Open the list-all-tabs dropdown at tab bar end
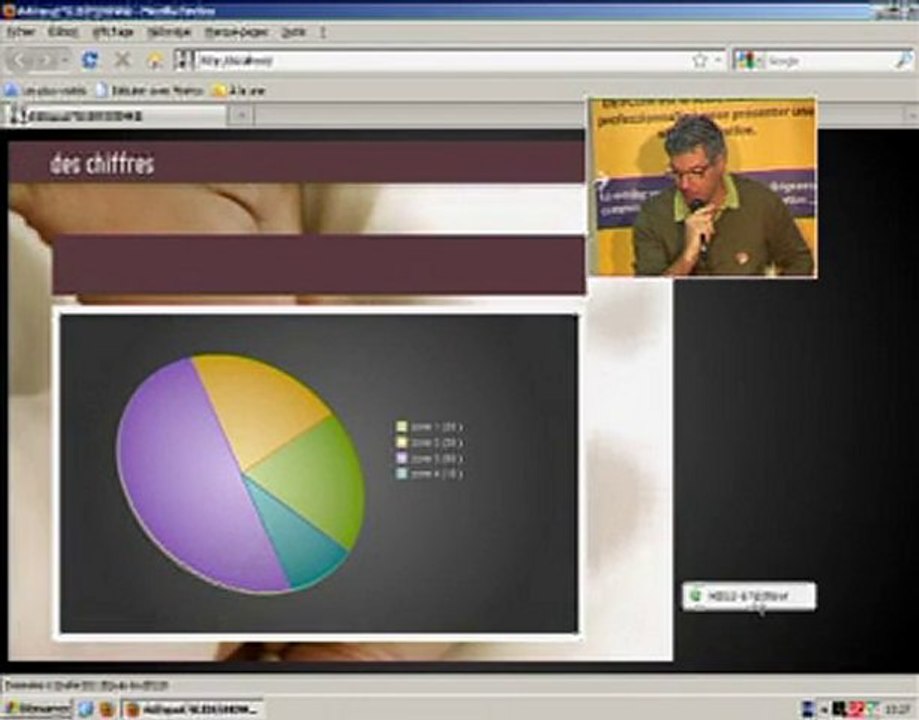919x720 pixels. [912, 116]
